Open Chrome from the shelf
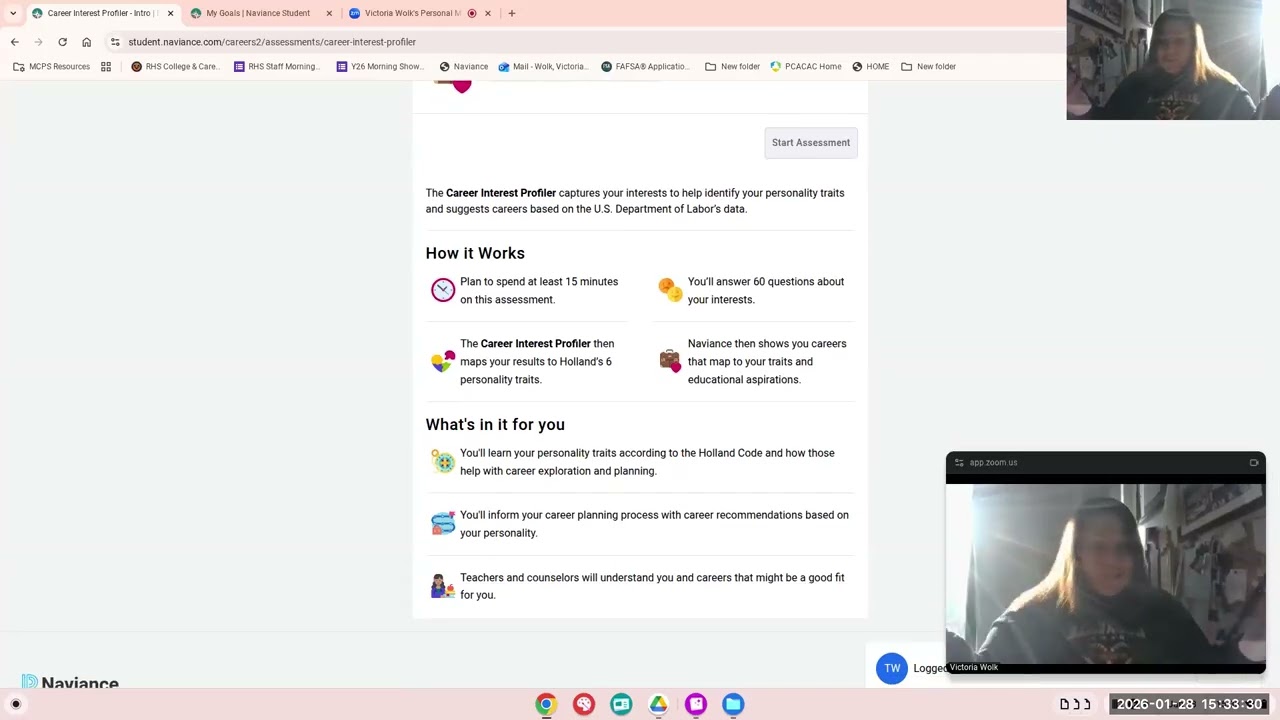 [x=546, y=704]
